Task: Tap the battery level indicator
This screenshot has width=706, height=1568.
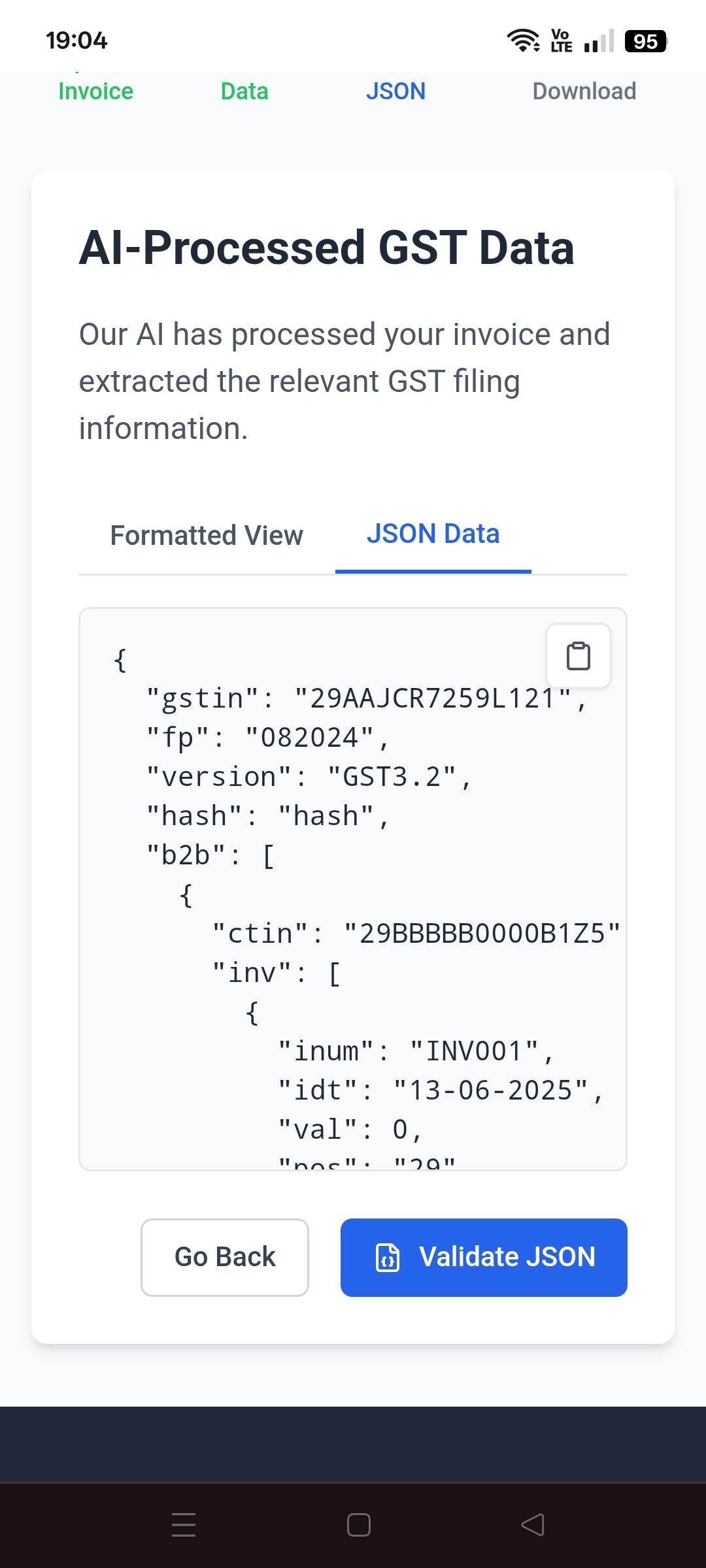Action: pos(645,41)
